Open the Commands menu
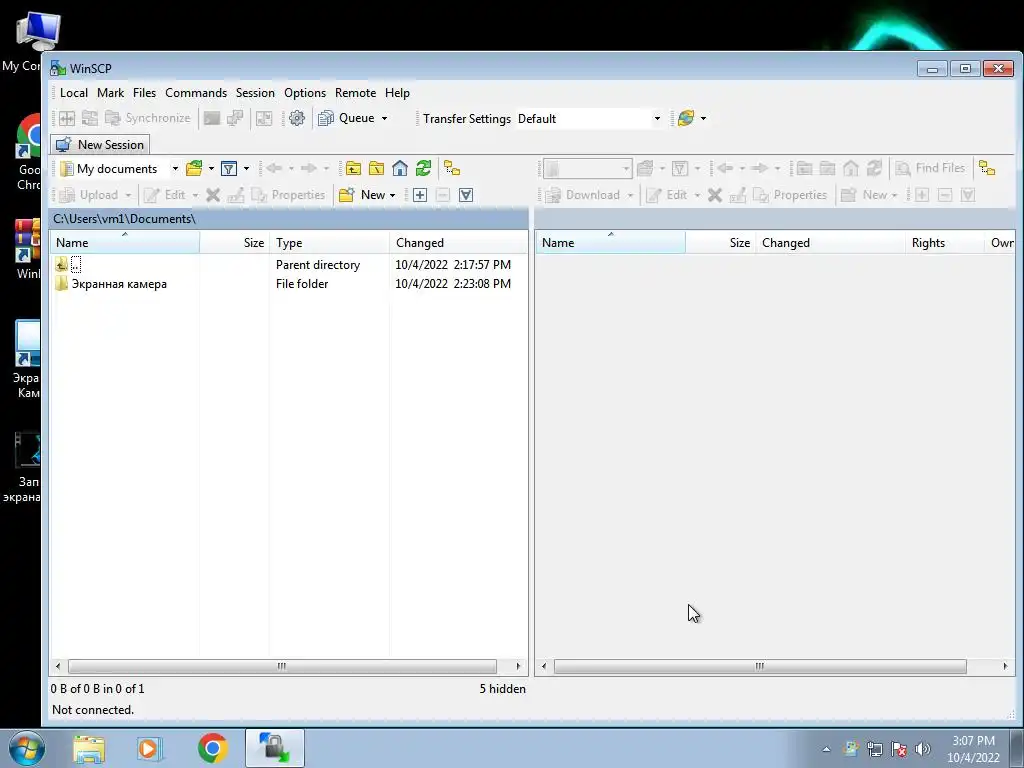This screenshot has height=768, width=1024. click(x=196, y=93)
